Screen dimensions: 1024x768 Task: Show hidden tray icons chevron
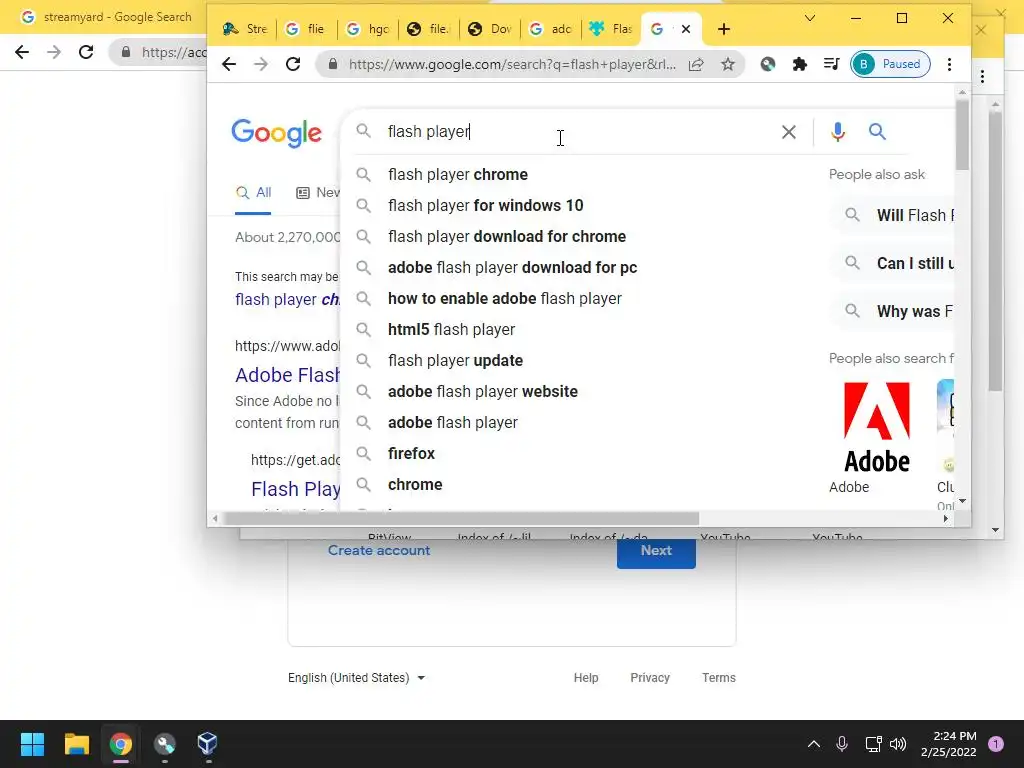click(x=814, y=744)
